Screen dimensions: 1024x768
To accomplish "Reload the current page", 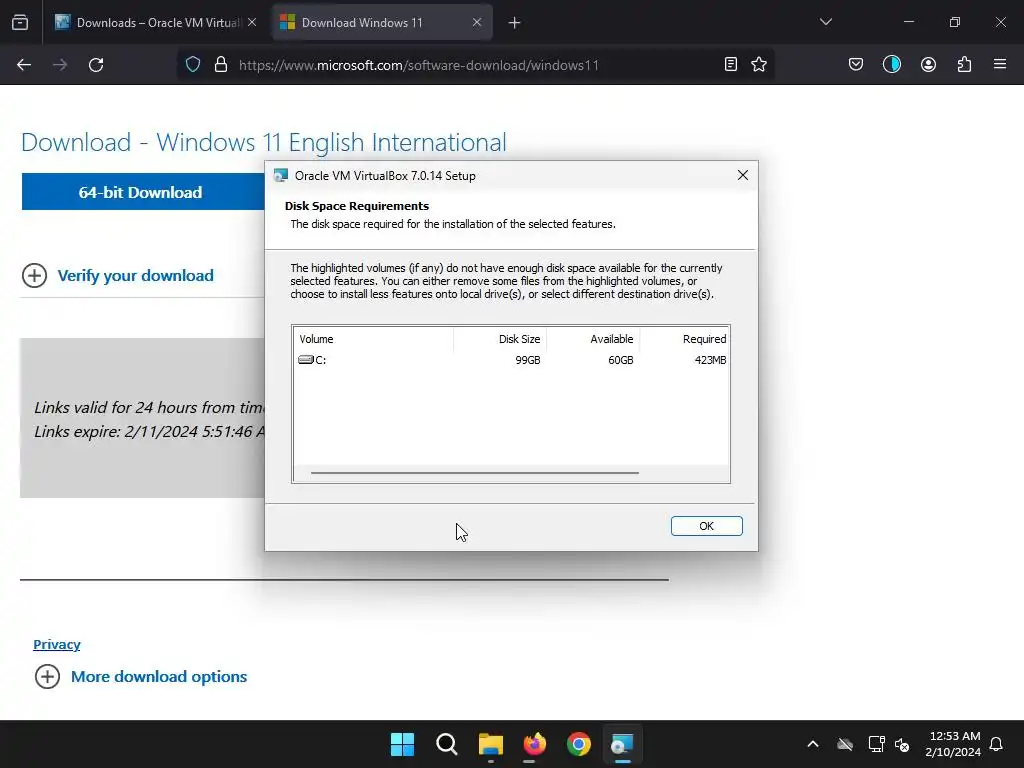I will tap(96, 65).
